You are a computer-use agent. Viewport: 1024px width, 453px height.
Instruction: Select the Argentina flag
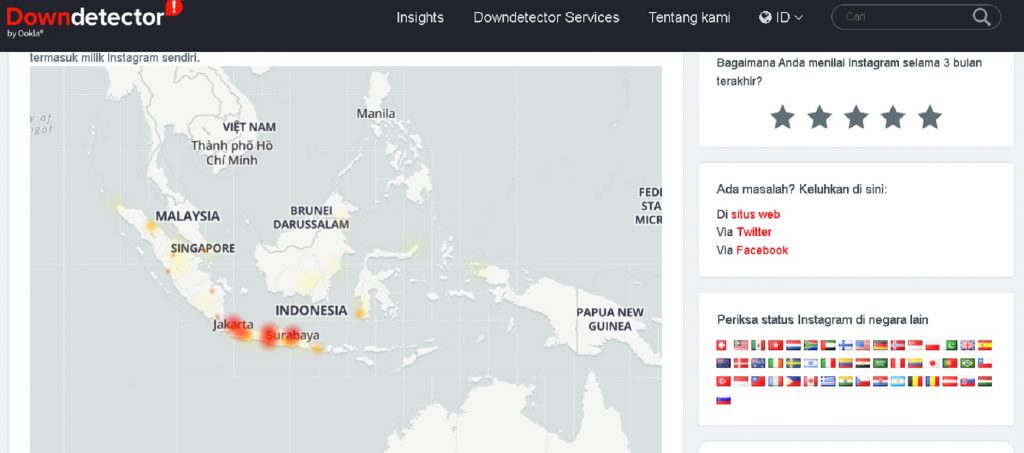(x=898, y=381)
